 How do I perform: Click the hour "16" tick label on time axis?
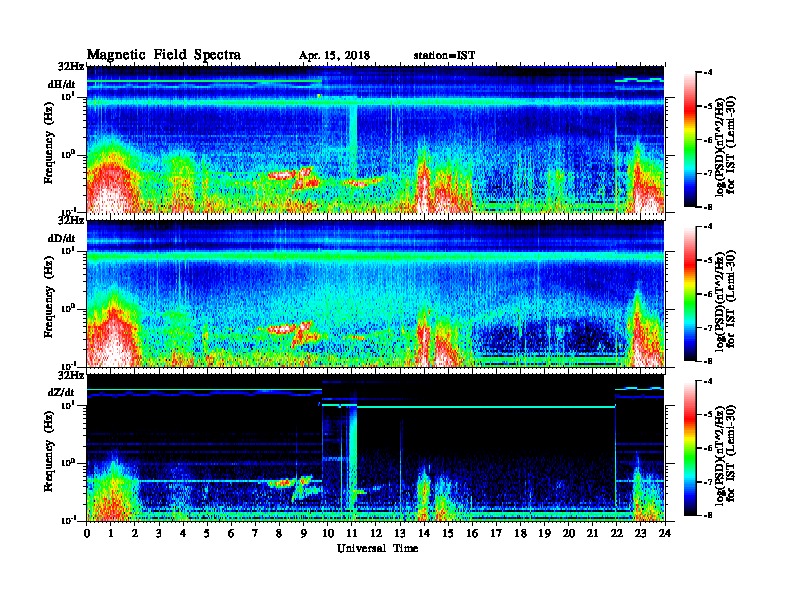pos(472,534)
